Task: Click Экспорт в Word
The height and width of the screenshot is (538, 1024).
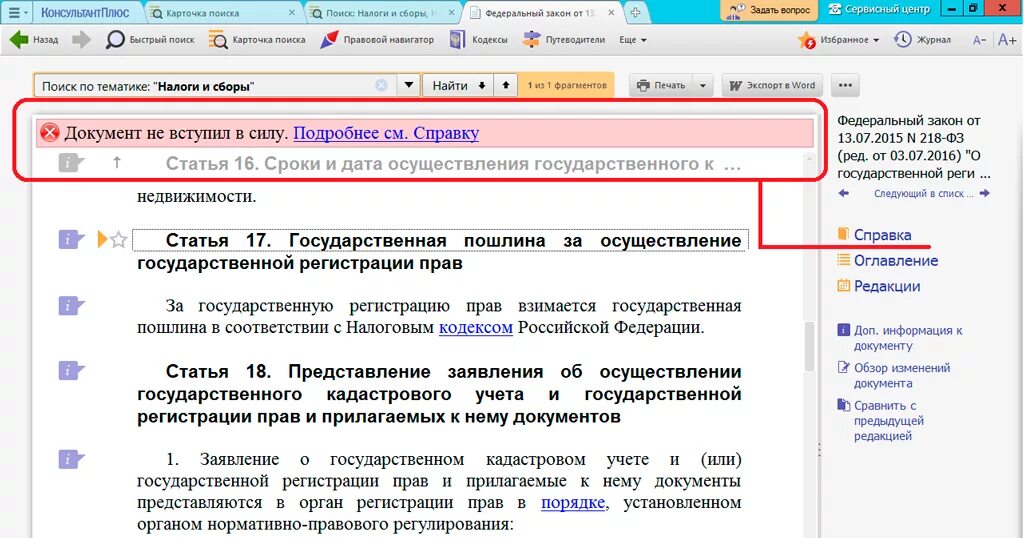Action: (x=772, y=86)
